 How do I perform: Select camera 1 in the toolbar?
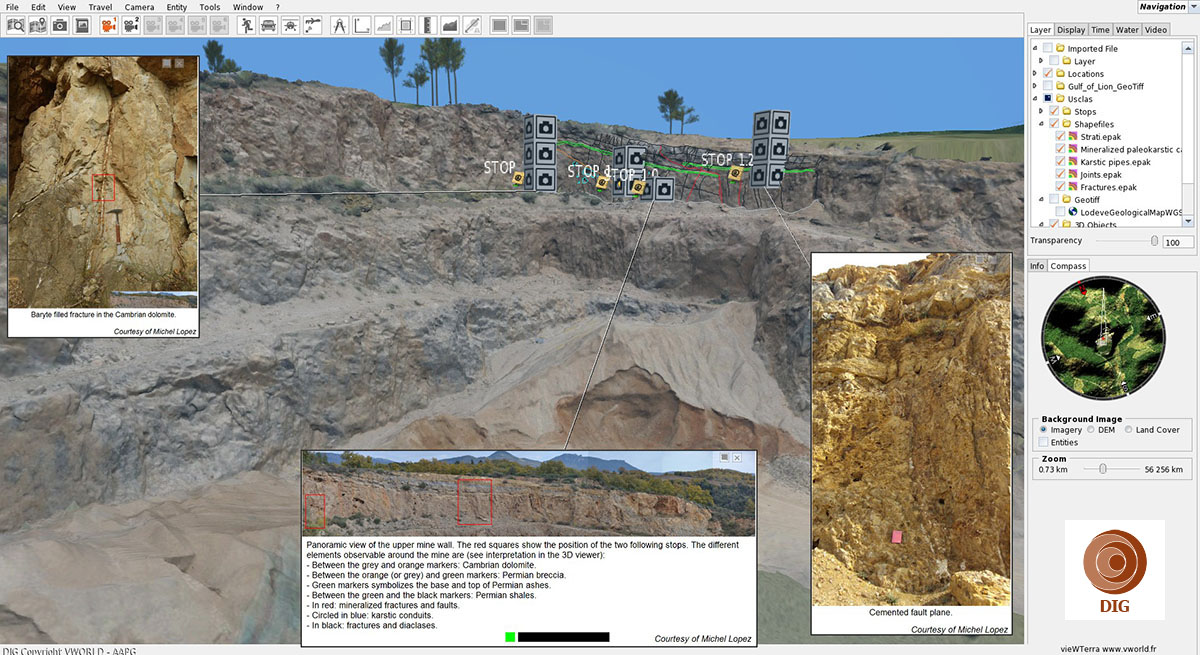(108, 25)
